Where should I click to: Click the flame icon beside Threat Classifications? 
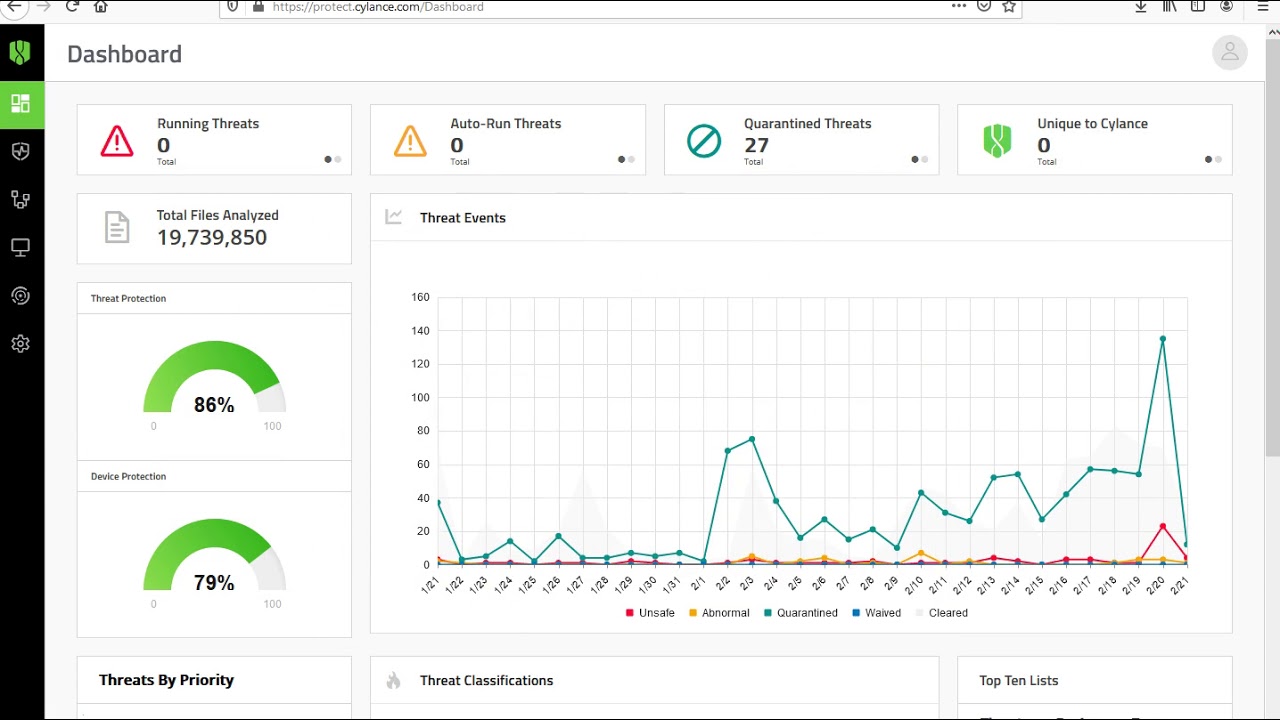(394, 680)
